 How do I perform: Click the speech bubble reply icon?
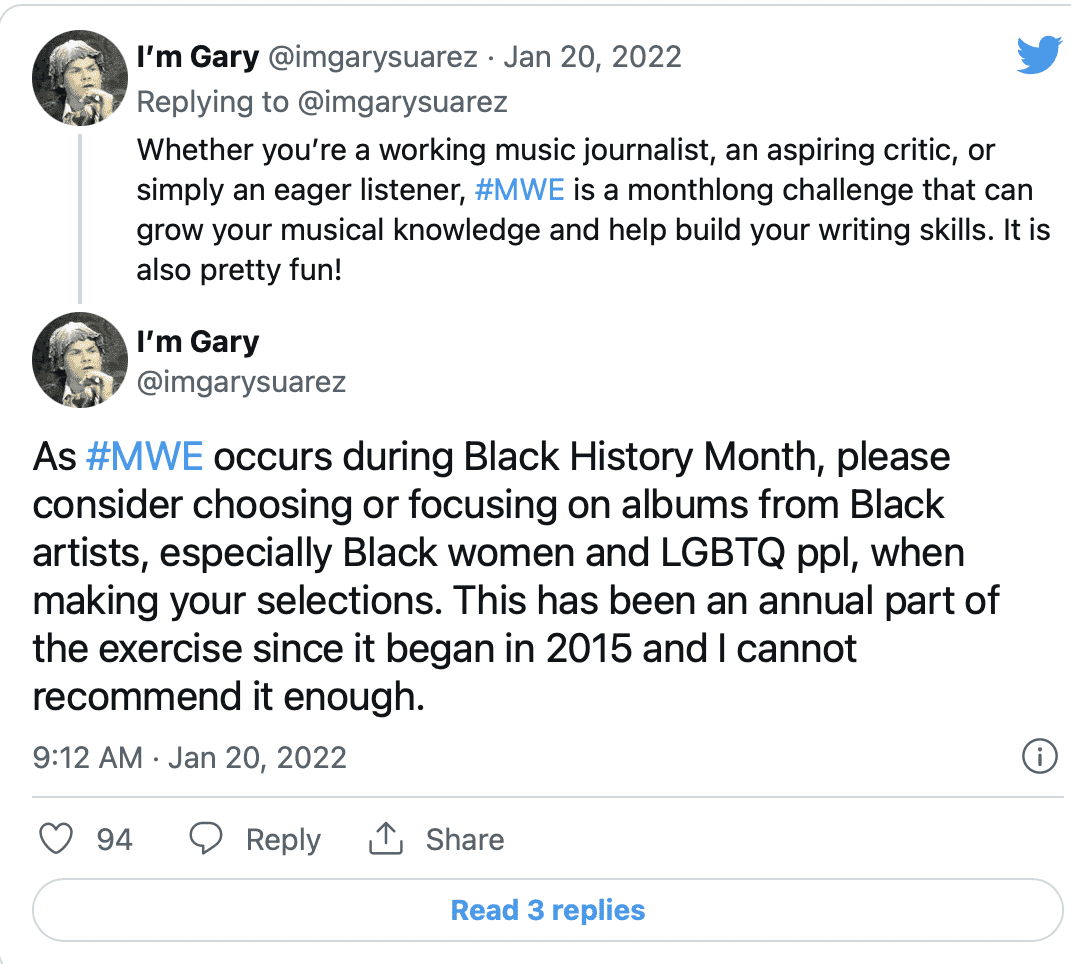pos(205,839)
